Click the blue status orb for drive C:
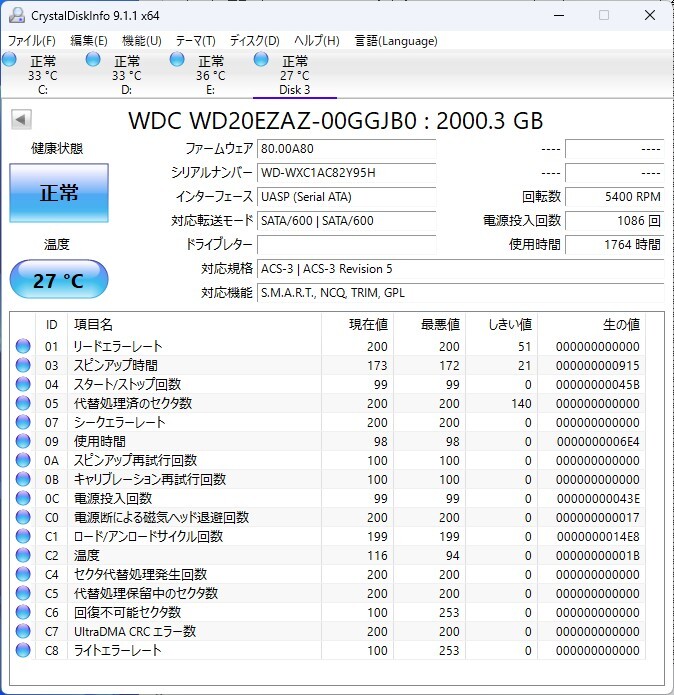 pyautogui.click(x=9, y=59)
